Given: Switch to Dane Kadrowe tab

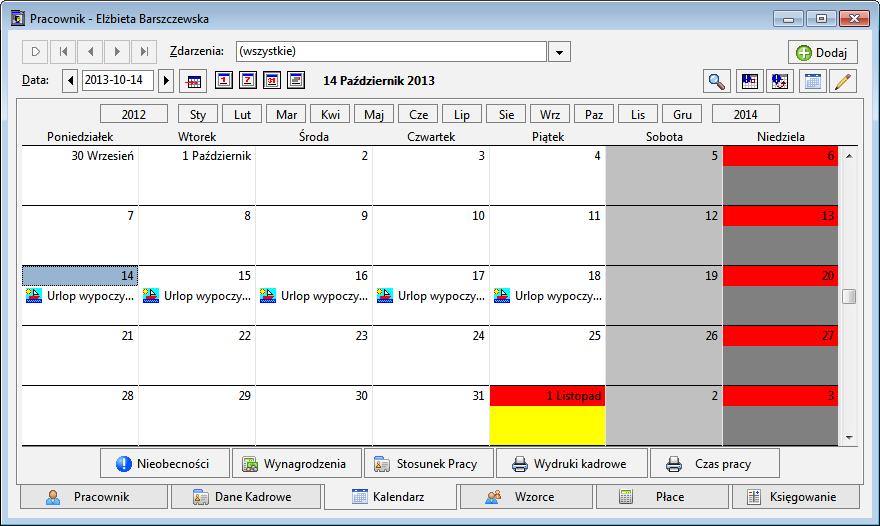Looking at the screenshot, I should [246, 497].
